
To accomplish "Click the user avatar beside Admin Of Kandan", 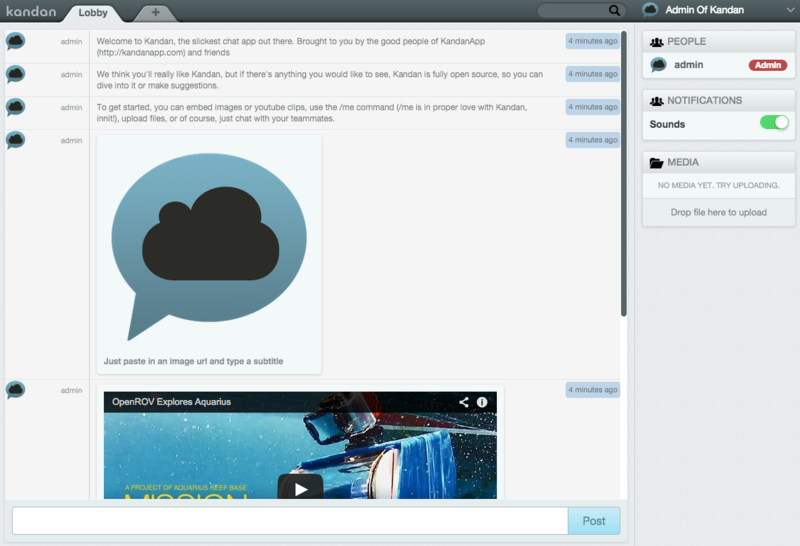I will coord(650,10).
